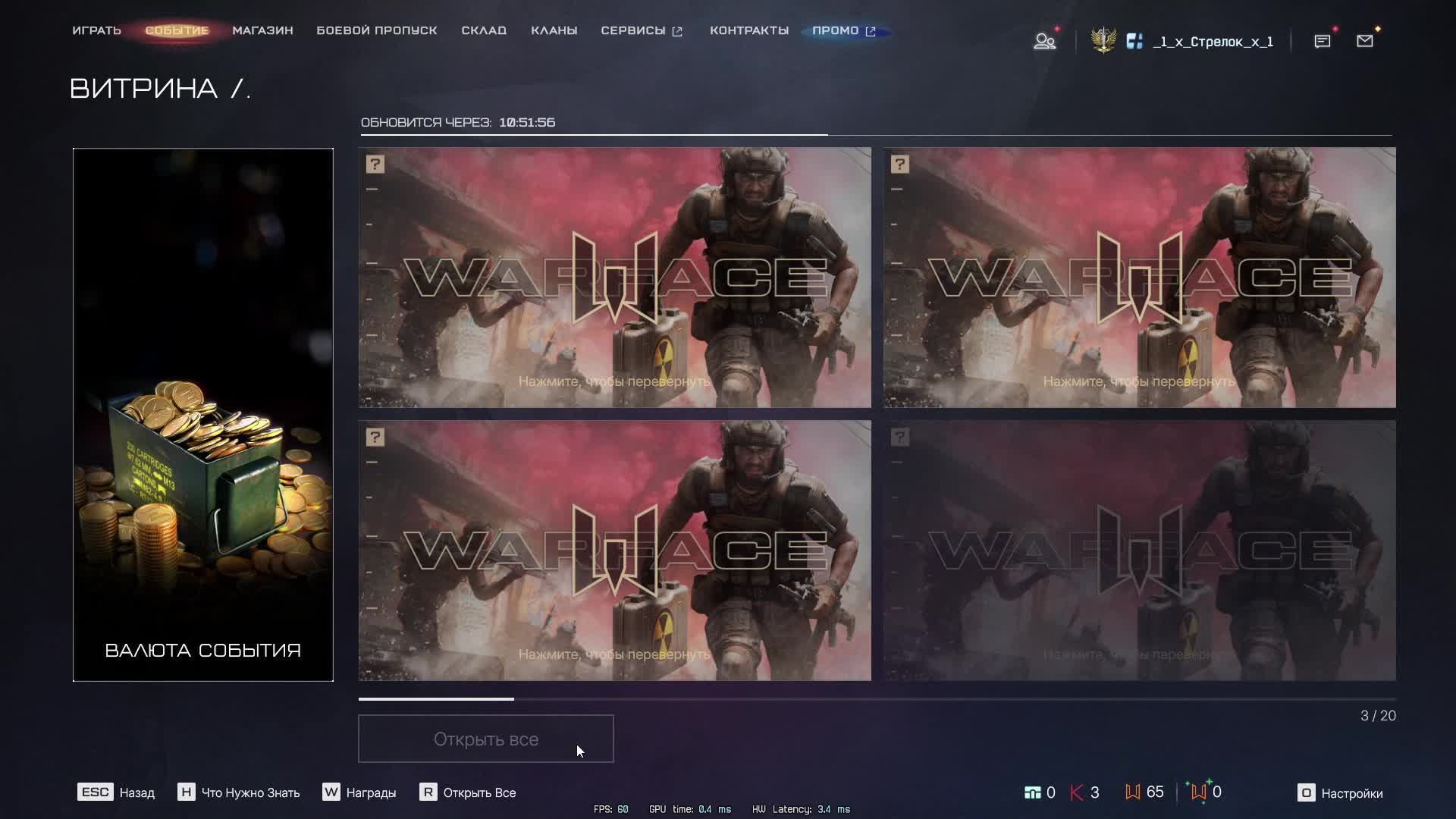The height and width of the screenshot is (819, 1456).
Task: Click the 3 / 20 progress counter
Action: pos(1378,716)
